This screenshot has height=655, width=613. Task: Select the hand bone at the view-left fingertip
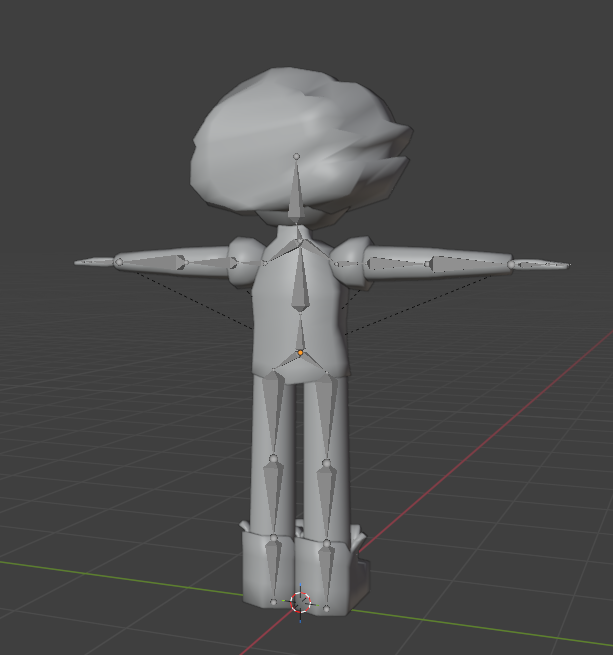(95, 262)
